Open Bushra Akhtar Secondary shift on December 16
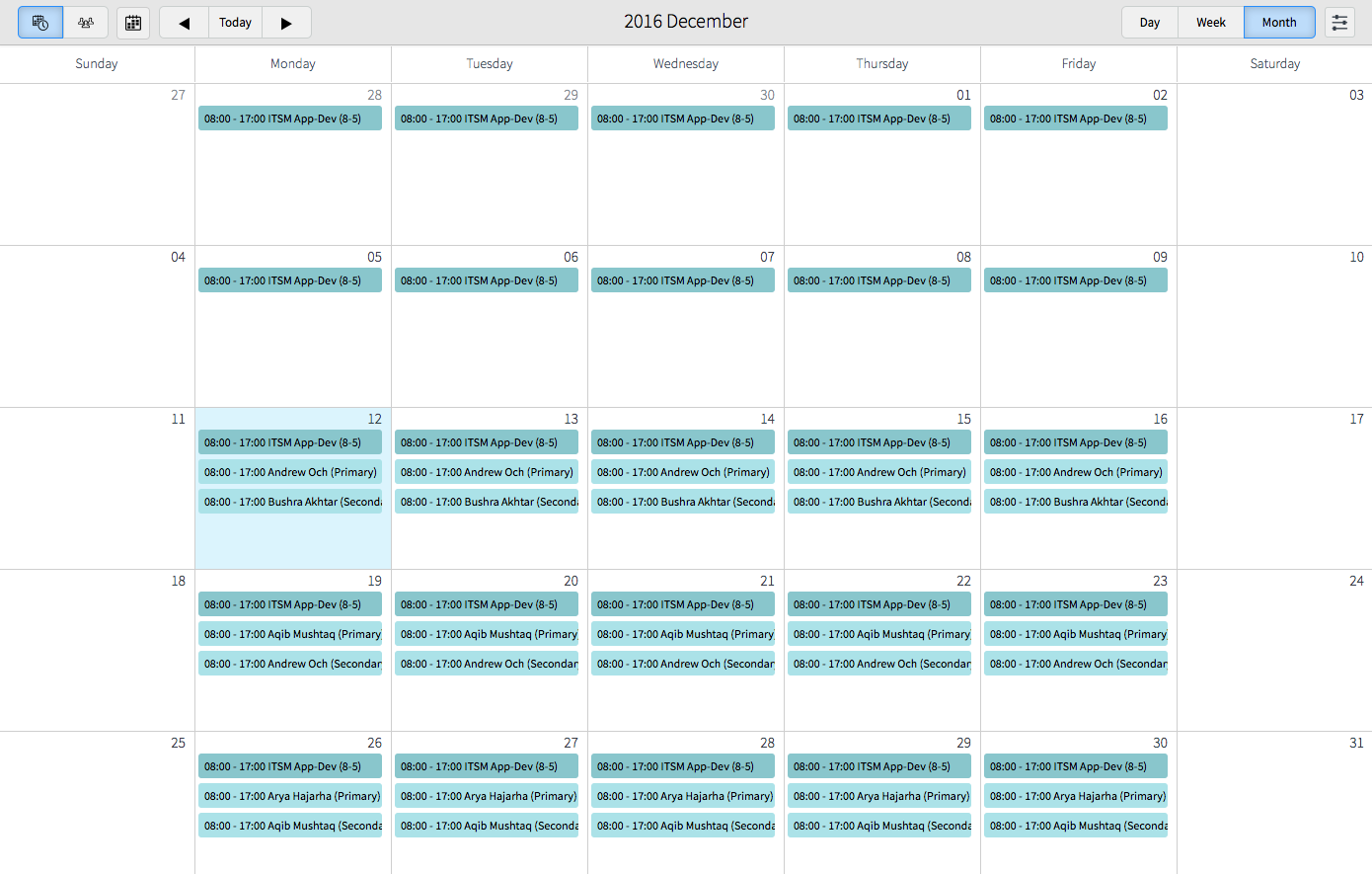1372x874 pixels. pos(1075,501)
